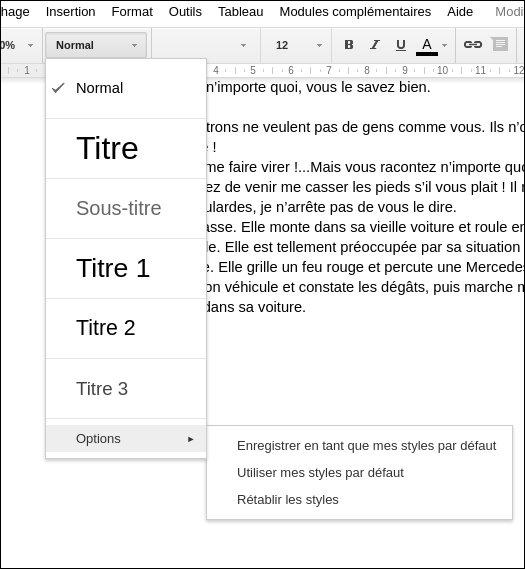The width and height of the screenshot is (525, 569).
Task: Apply the Titre style
Action: [126, 148]
